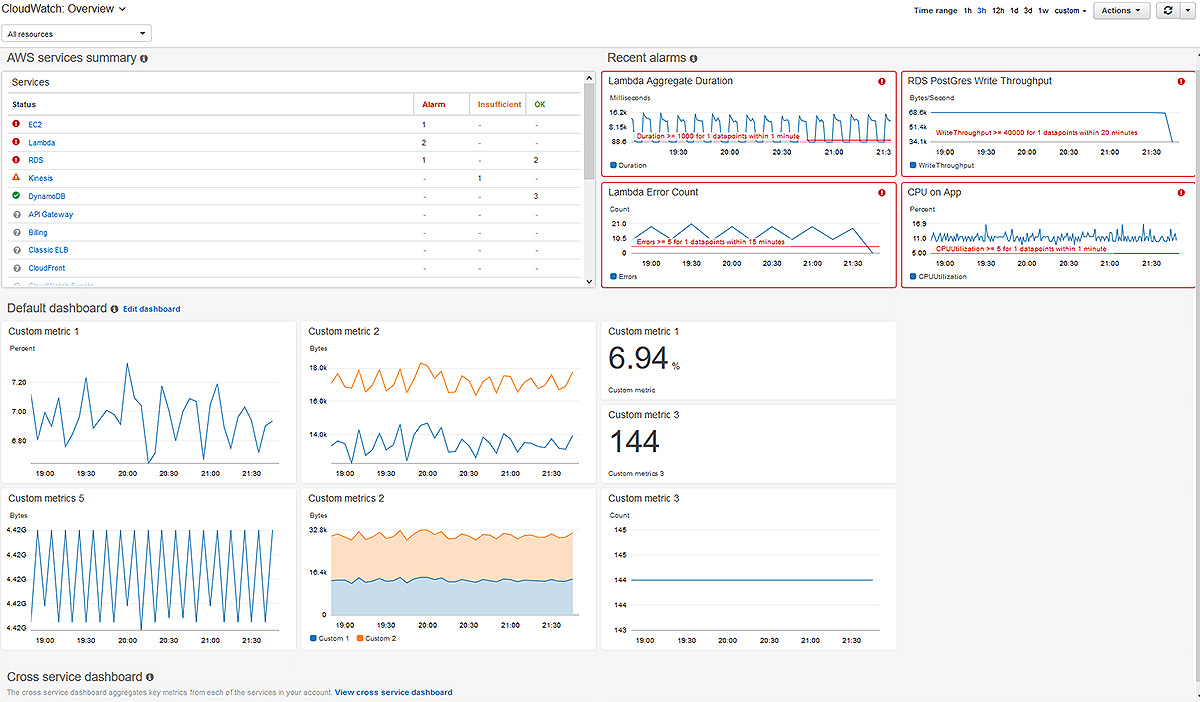Set time range to 1h

[x=967, y=11]
